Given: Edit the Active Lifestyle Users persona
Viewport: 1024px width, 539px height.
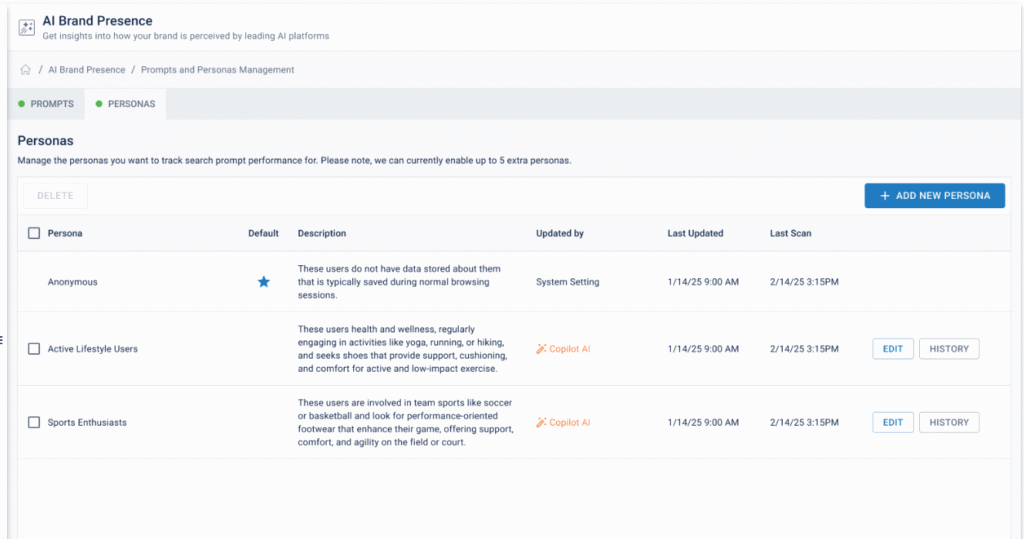Looking at the screenshot, I should pos(892,349).
